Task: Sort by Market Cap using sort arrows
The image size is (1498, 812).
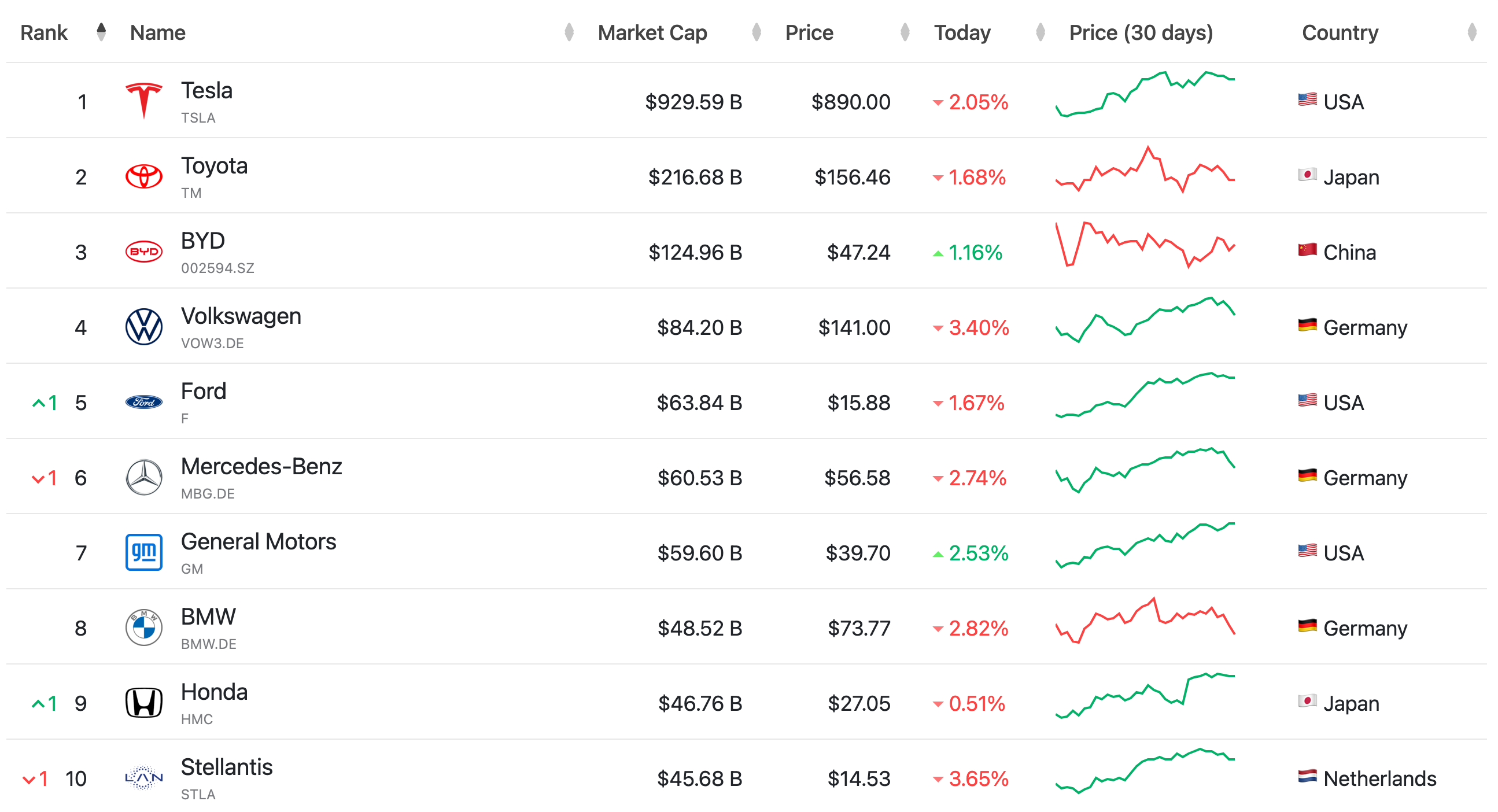Action: [x=756, y=32]
